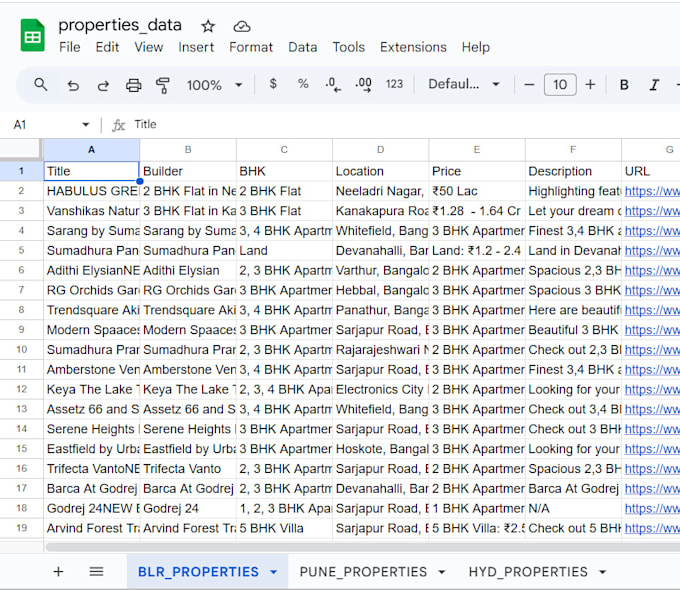Open the Insert menu
680x590 pixels.
(x=196, y=47)
